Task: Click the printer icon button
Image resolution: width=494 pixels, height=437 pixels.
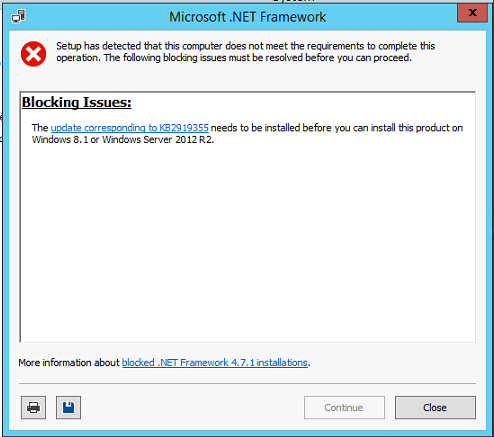Action: pos(33,407)
